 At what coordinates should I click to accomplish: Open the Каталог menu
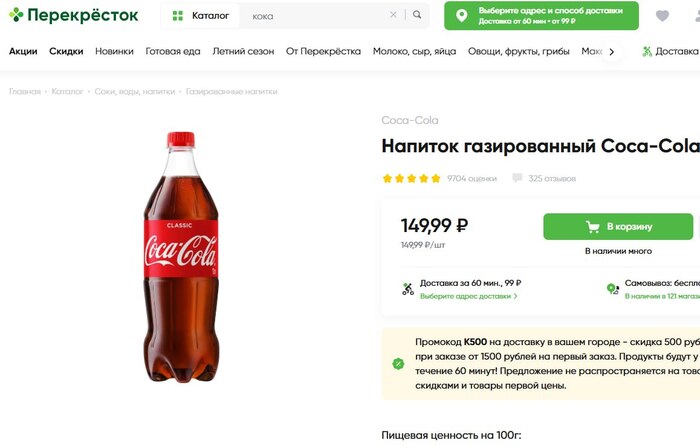point(201,16)
